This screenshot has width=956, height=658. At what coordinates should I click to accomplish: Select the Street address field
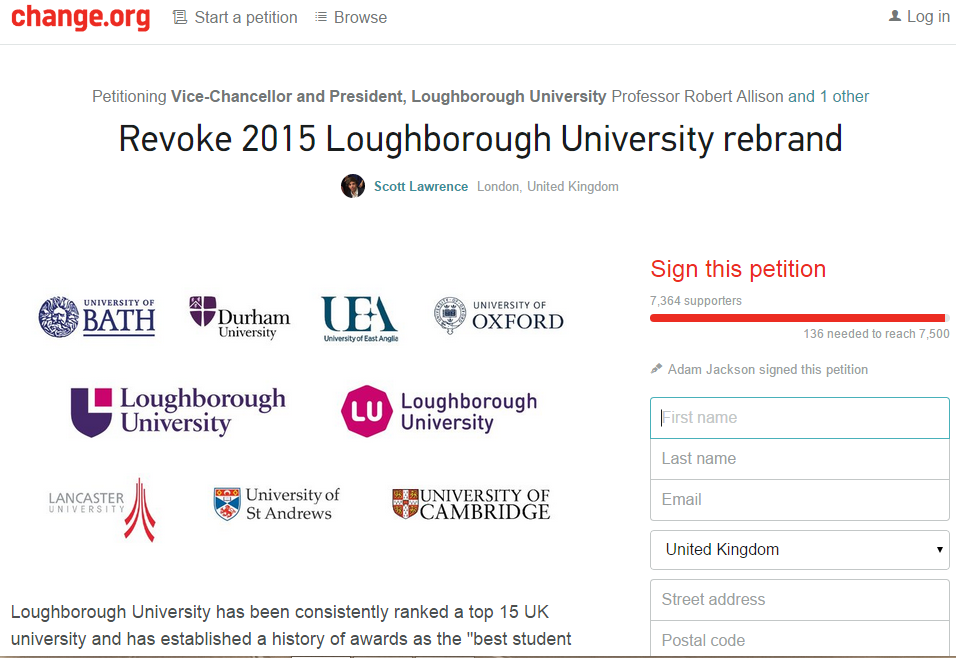coord(799,599)
